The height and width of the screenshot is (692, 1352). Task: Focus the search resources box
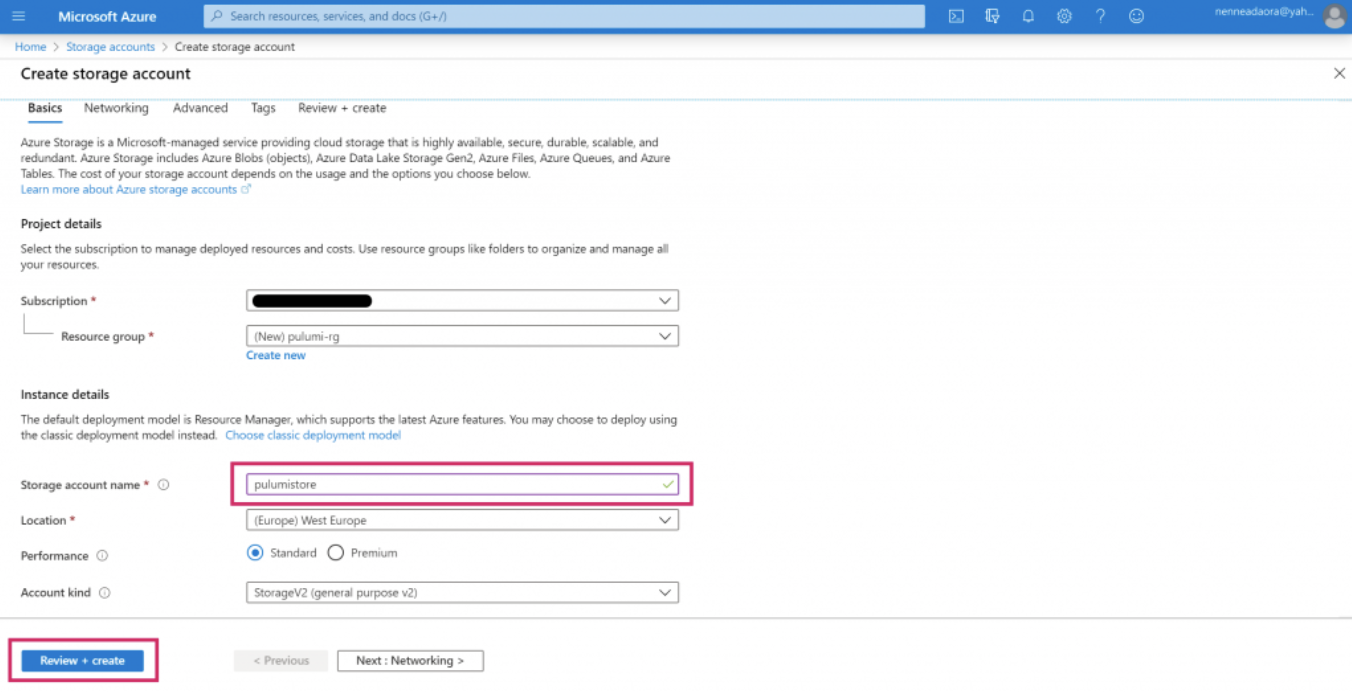point(564,16)
